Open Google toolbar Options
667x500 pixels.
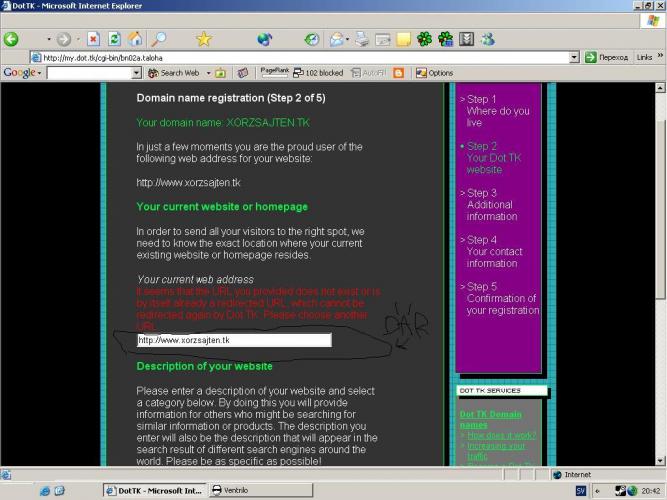pos(434,73)
